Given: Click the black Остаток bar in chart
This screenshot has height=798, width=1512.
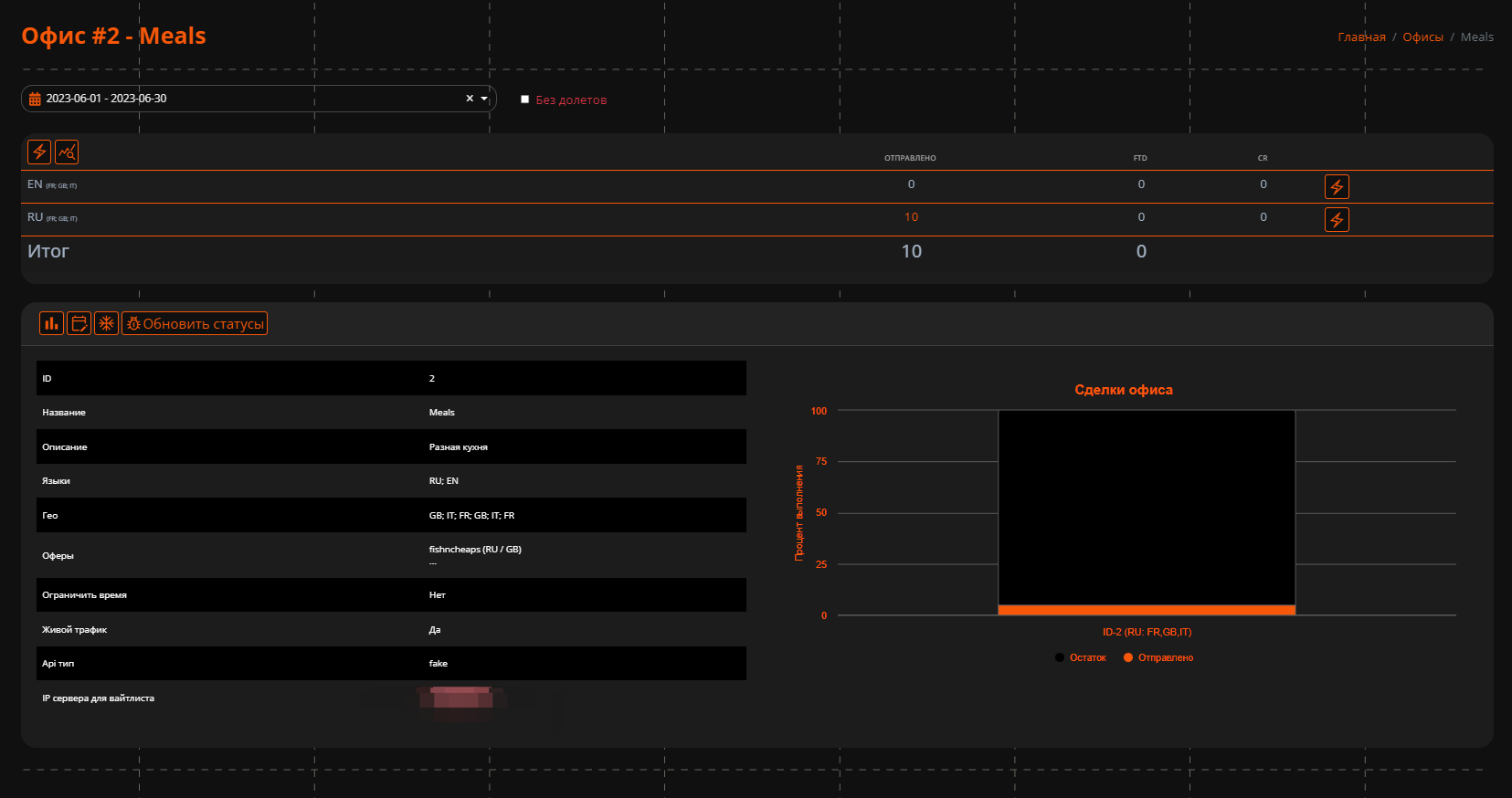Looking at the screenshot, I should [1147, 508].
